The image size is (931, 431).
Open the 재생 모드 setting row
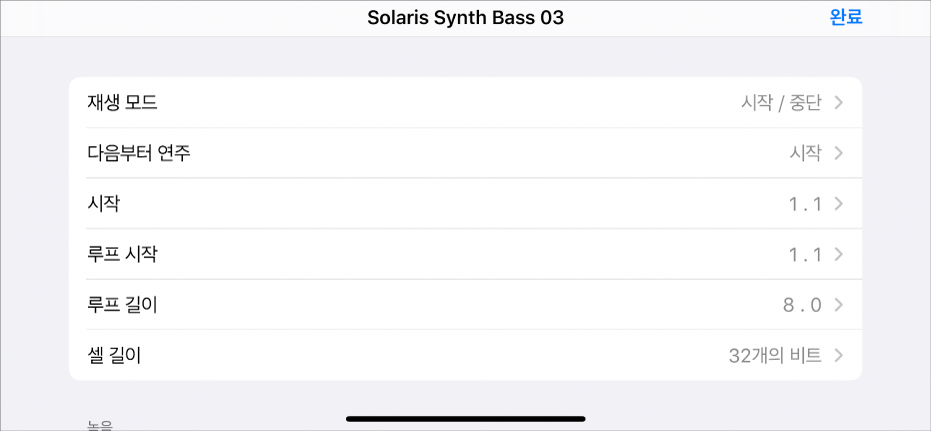point(123,102)
